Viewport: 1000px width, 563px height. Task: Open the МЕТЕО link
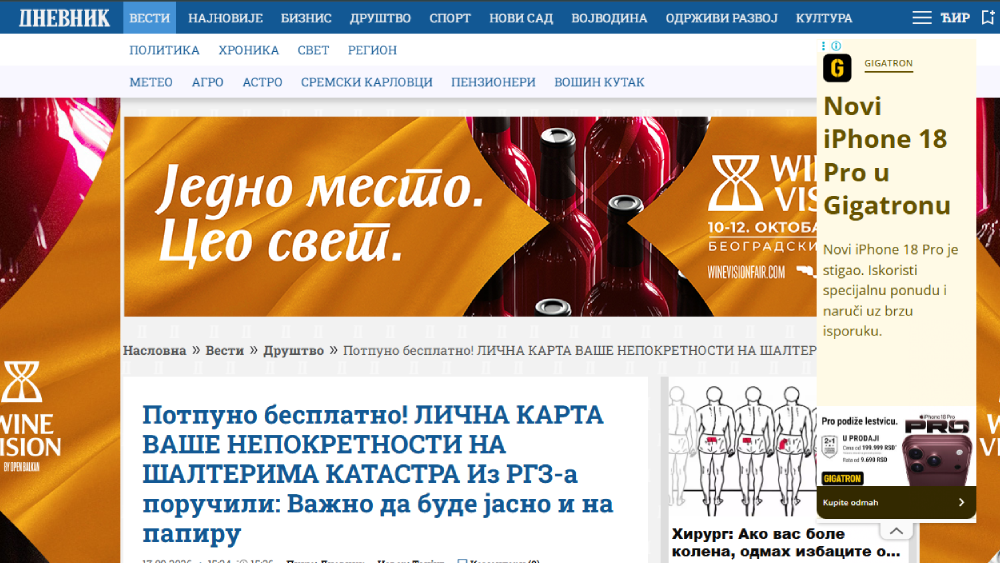coord(151,82)
